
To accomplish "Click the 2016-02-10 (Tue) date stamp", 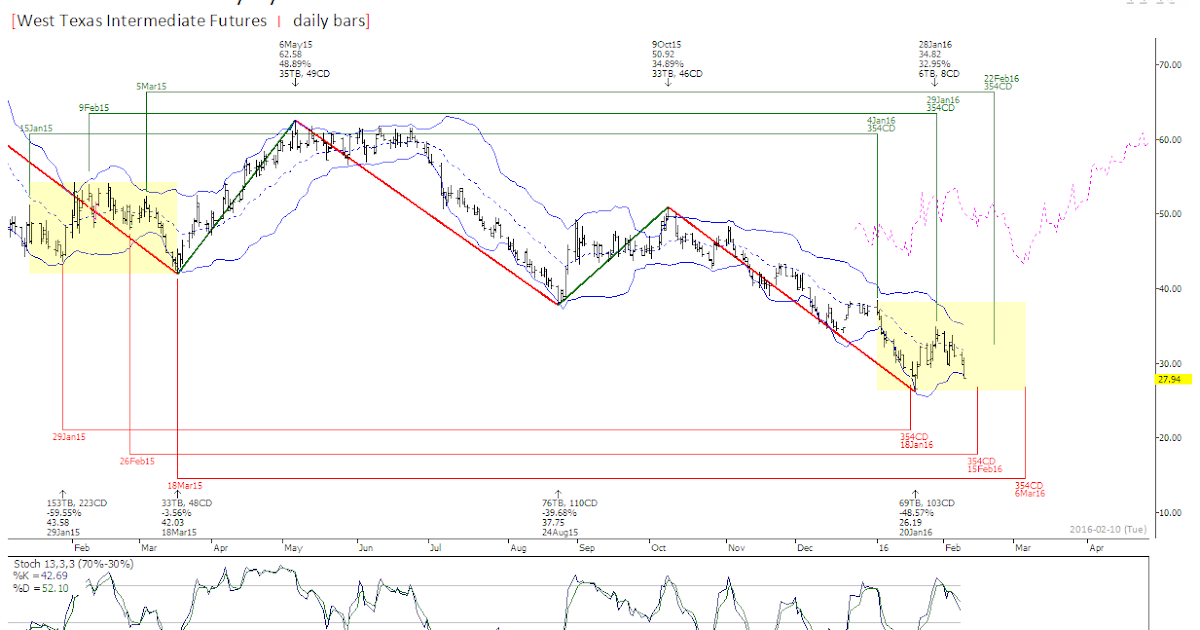I will click(1106, 529).
